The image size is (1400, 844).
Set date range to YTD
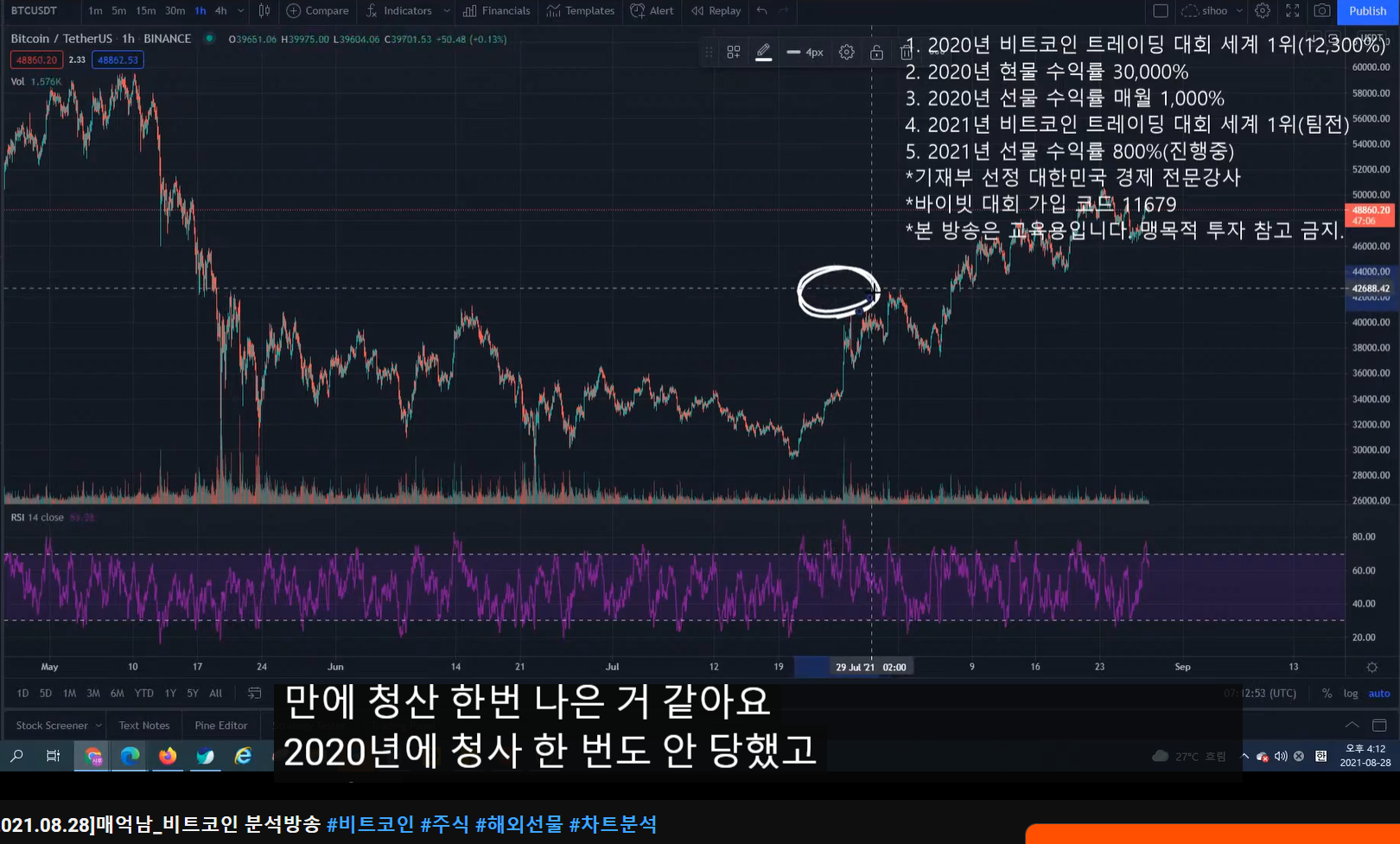point(143,693)
